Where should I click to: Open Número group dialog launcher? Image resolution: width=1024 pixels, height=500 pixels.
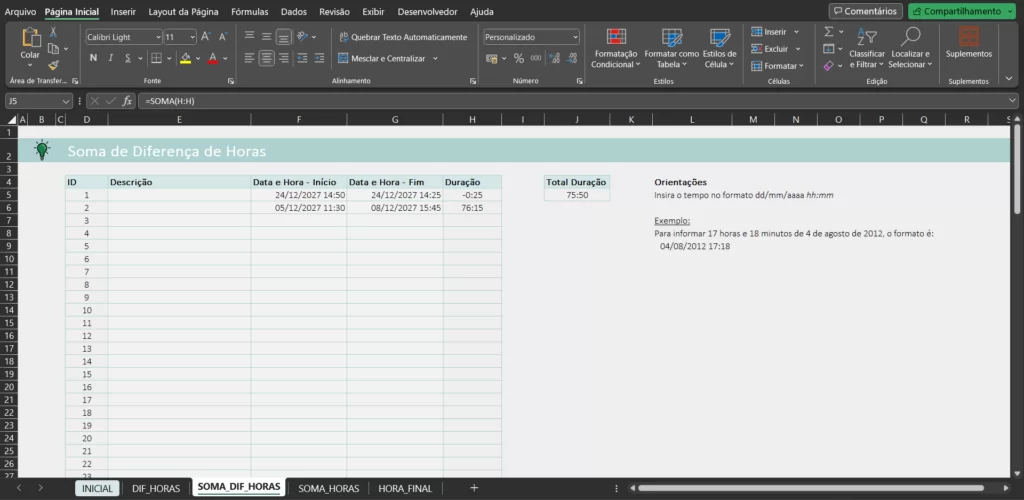(579, 81)
